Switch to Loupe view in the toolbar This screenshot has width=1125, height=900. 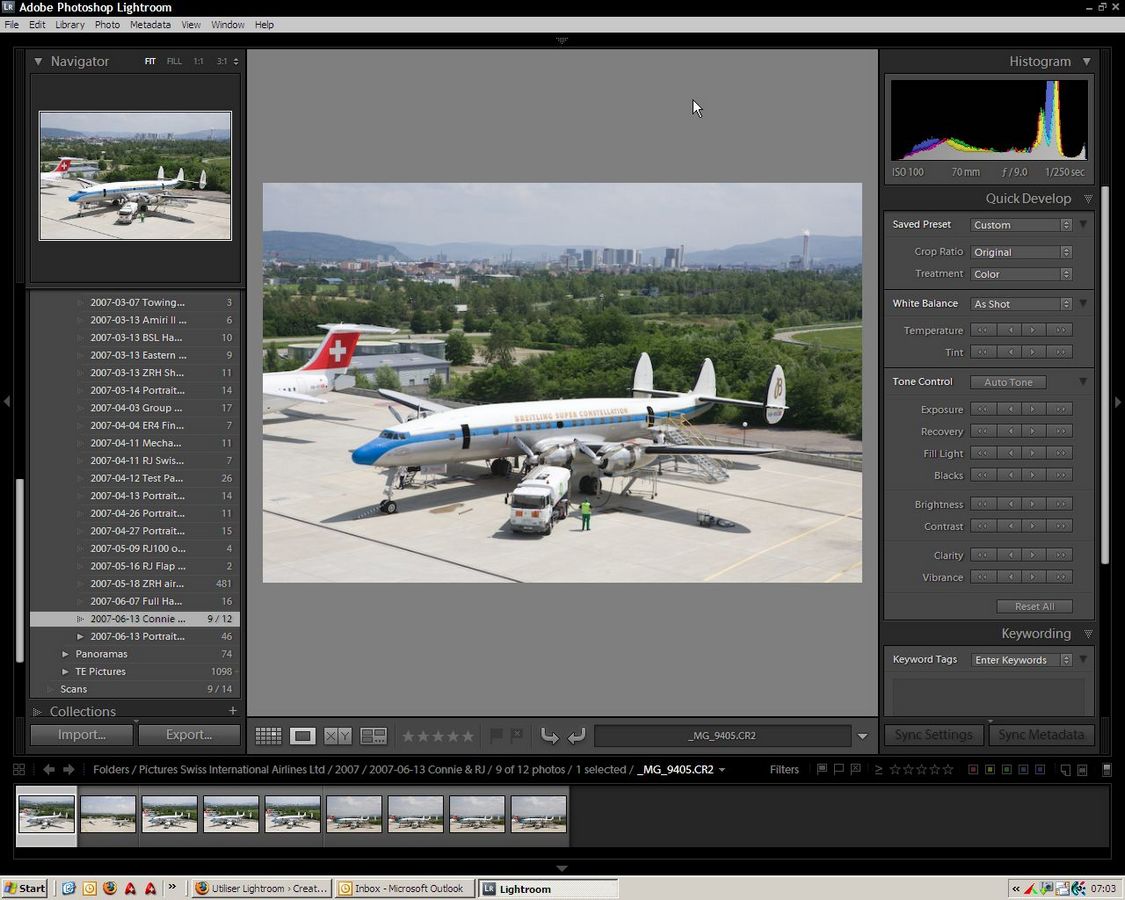click(303, 736)
